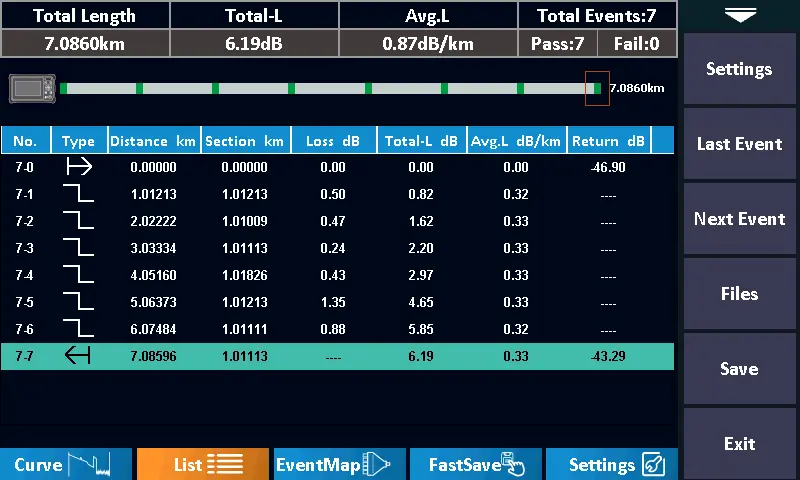Click the step-loss event icon in row 7-1
Image resolution: width=800 pixels, height=480 pixels.
pos(78,194)
